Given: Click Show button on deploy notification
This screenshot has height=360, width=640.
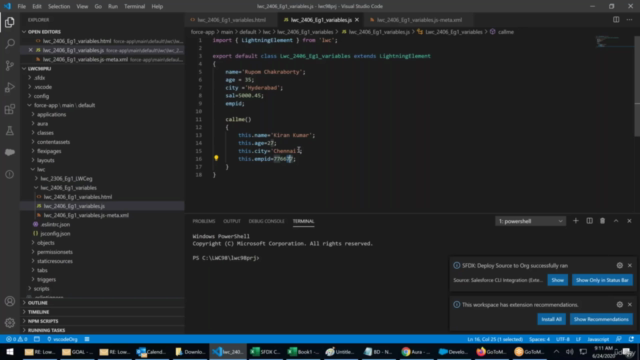Looking at the screenshot, I should [558, 280].
